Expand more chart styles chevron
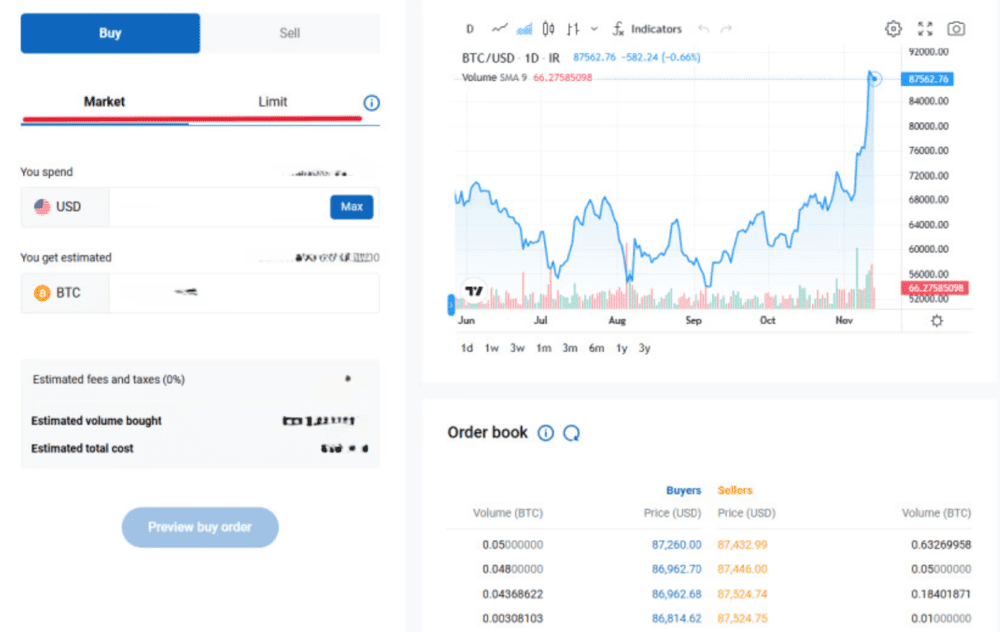 [594, 29]
